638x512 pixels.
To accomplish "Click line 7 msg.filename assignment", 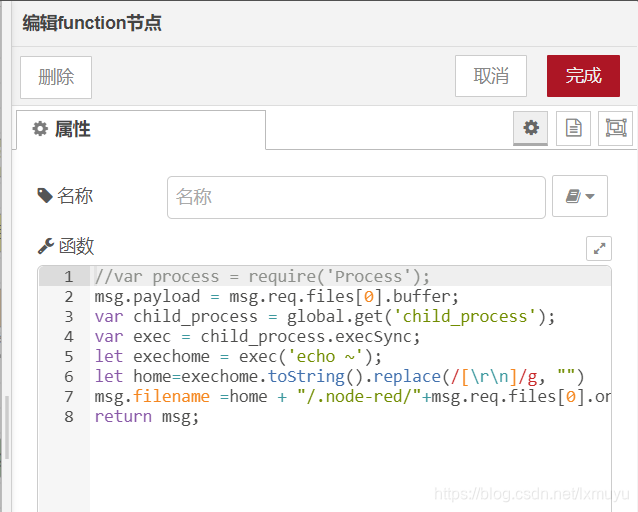I will point(352,396).
